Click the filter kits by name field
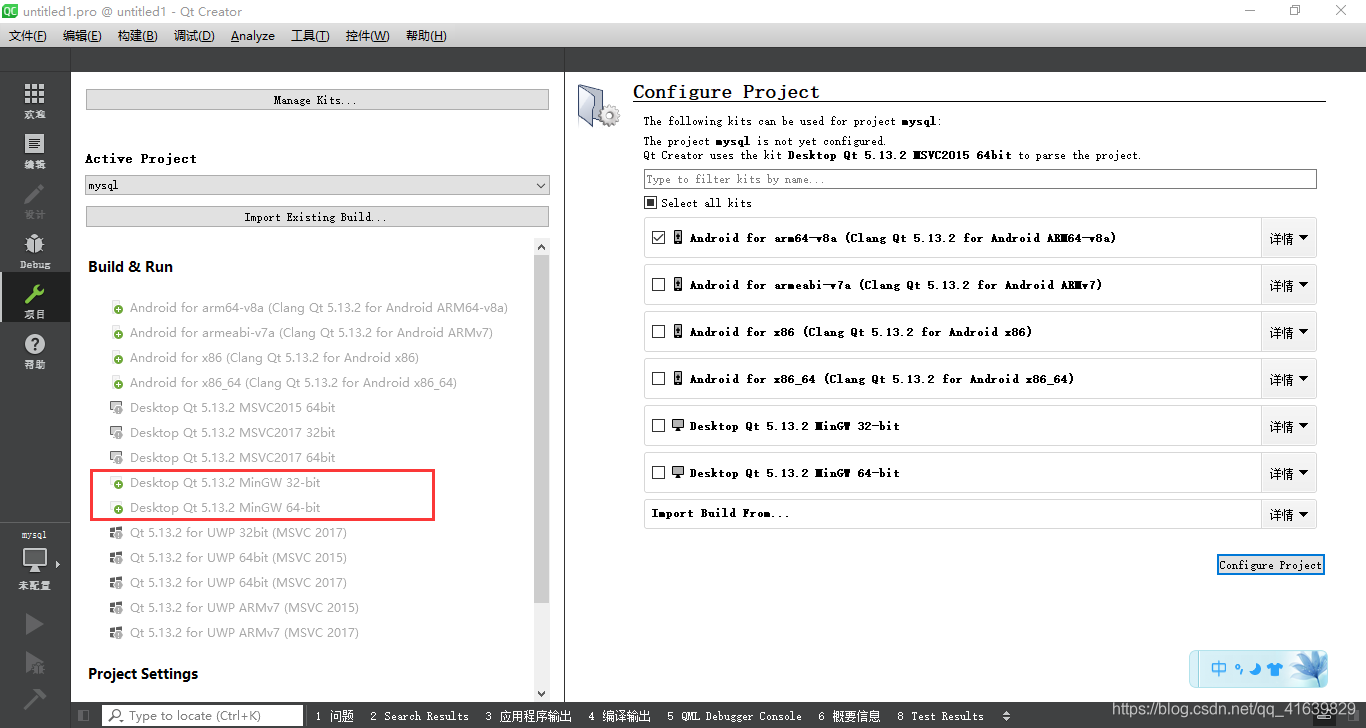The width and height of the screenshot is (1366, 728). point(980,179)
